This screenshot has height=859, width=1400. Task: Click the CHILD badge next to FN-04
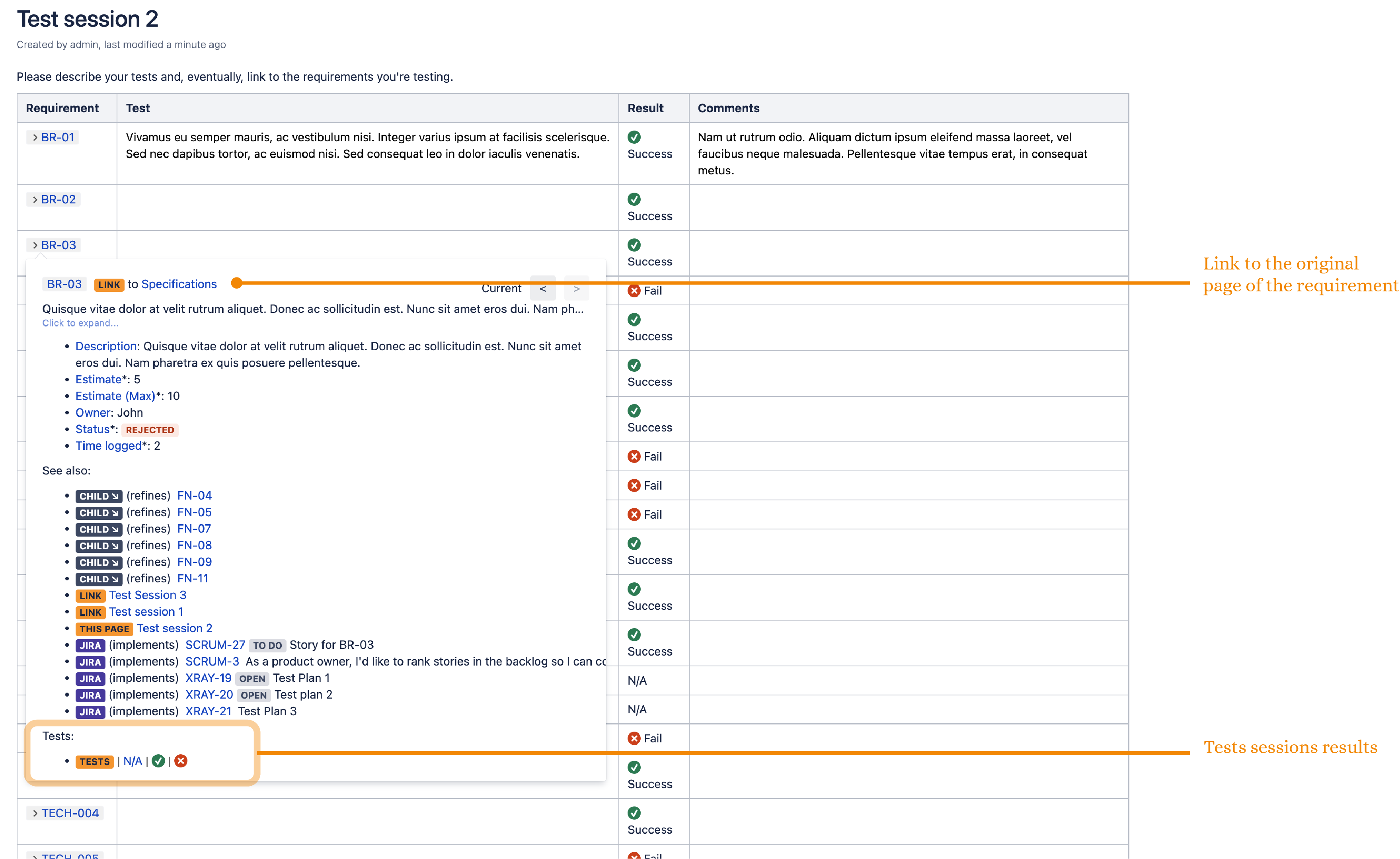click(x=98, y=496)
